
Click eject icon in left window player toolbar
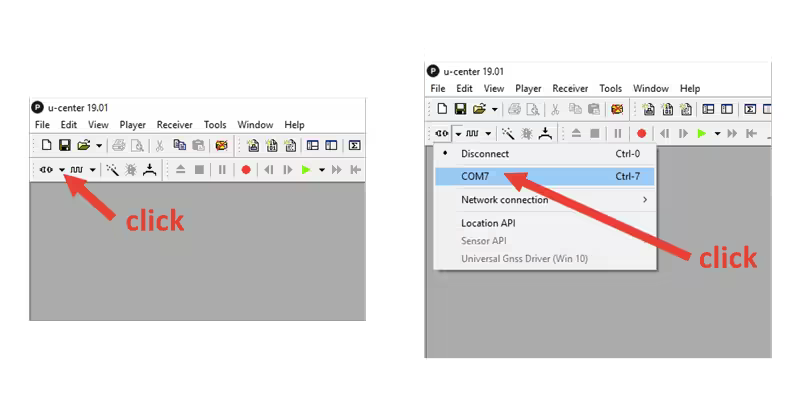click(x=180, y=170)
